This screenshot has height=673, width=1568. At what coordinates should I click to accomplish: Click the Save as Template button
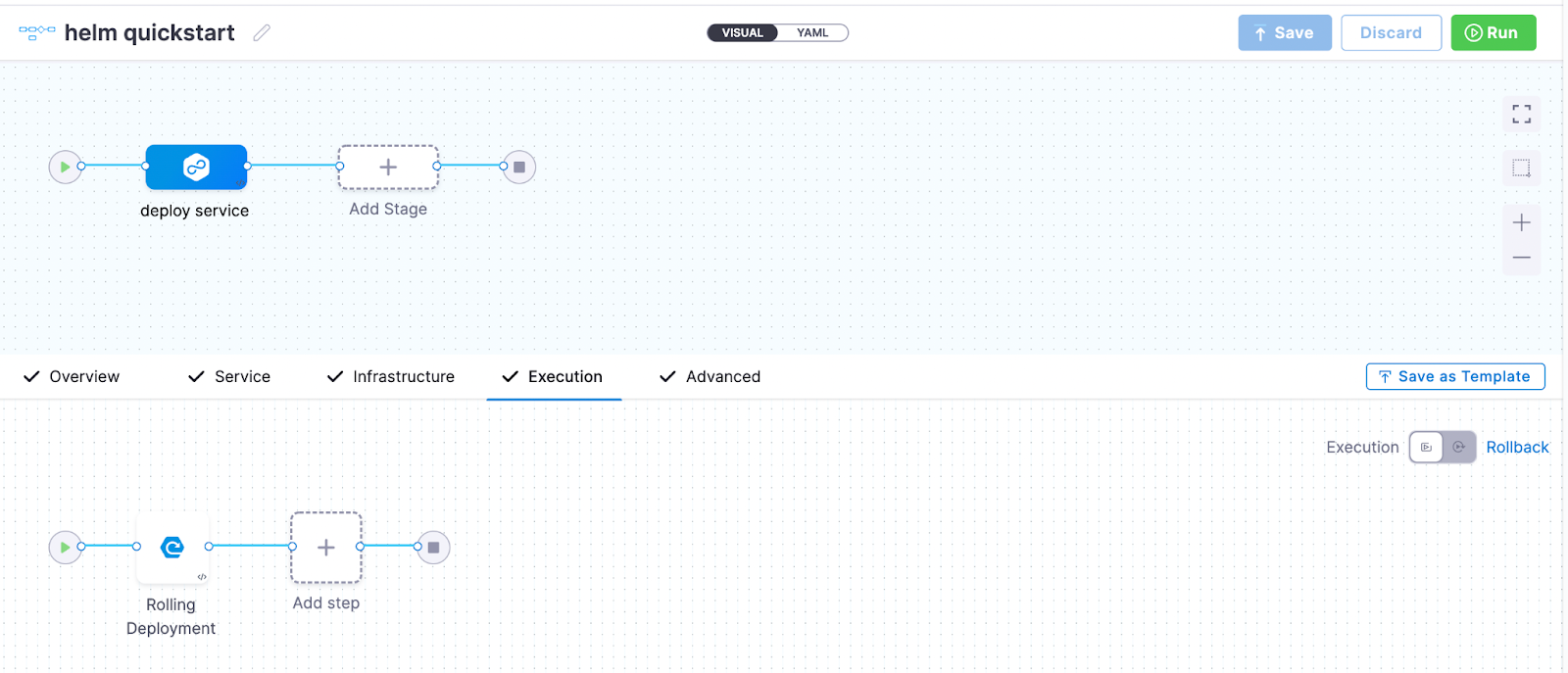(x=1454, y=377)
